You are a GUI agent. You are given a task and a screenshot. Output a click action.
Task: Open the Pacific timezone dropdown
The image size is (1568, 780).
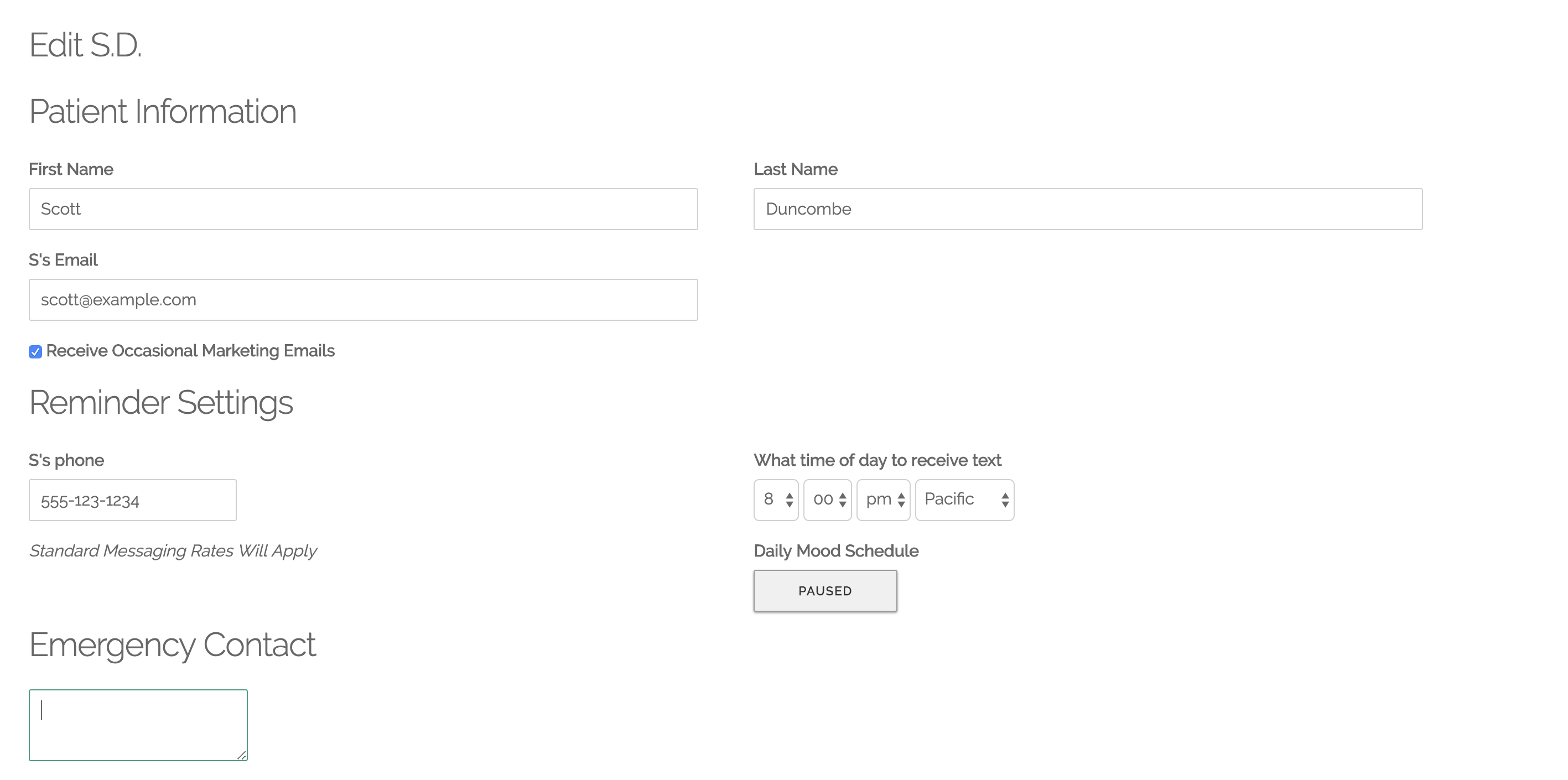(x=964, y=500)
